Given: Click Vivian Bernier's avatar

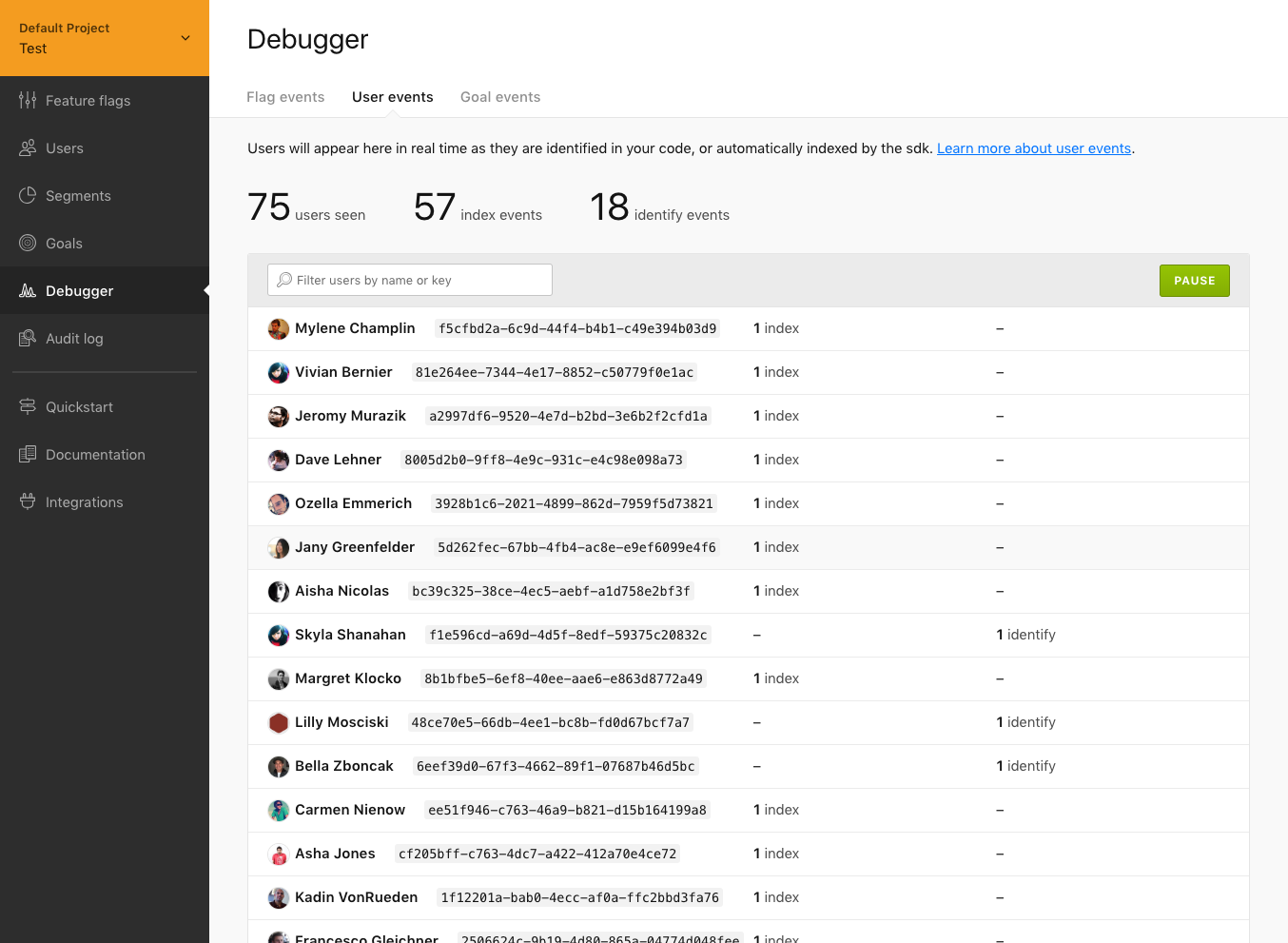Looking at the screenshot, I should pyautogui.click(x=279, y=373).
